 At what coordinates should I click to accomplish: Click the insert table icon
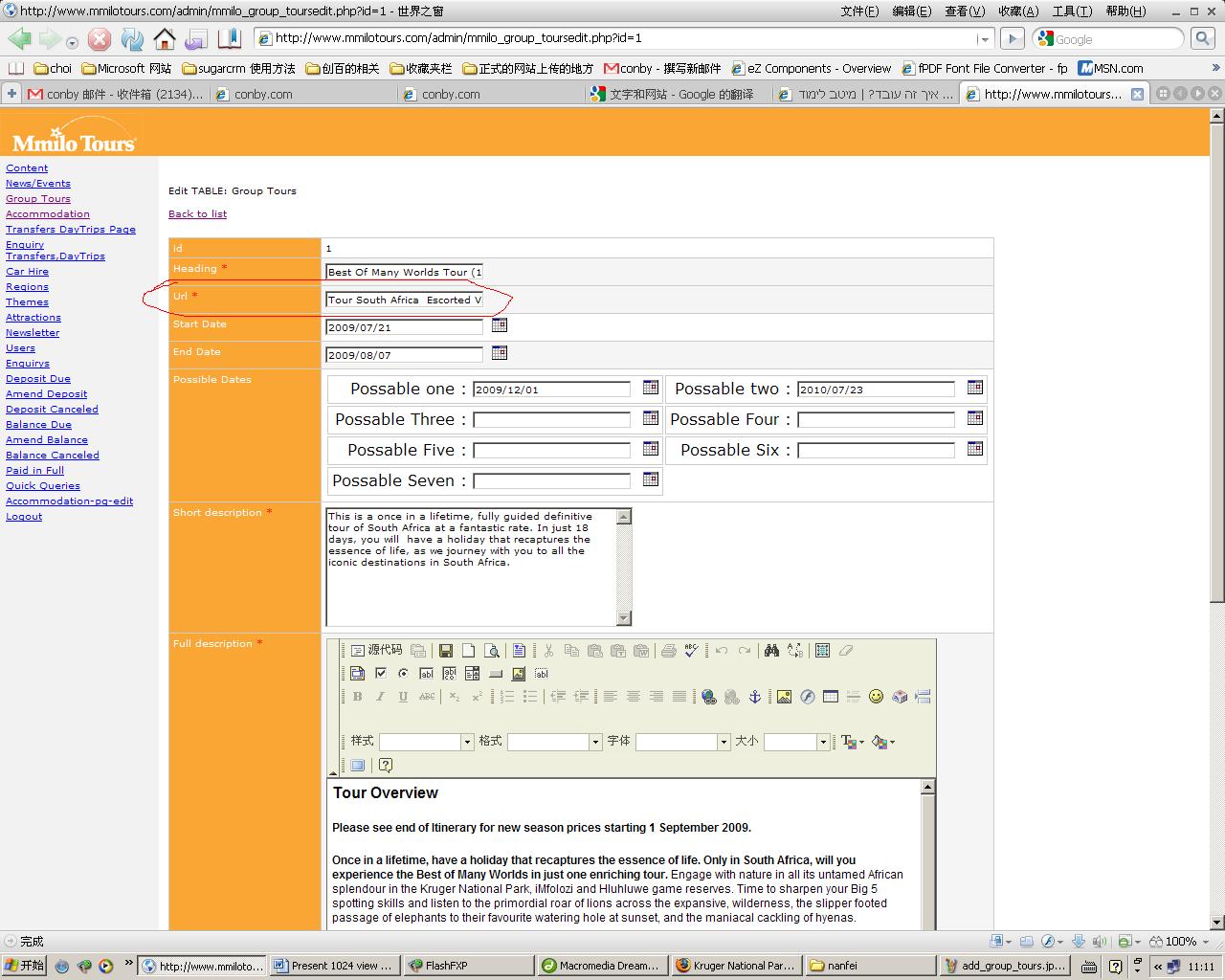830,697
